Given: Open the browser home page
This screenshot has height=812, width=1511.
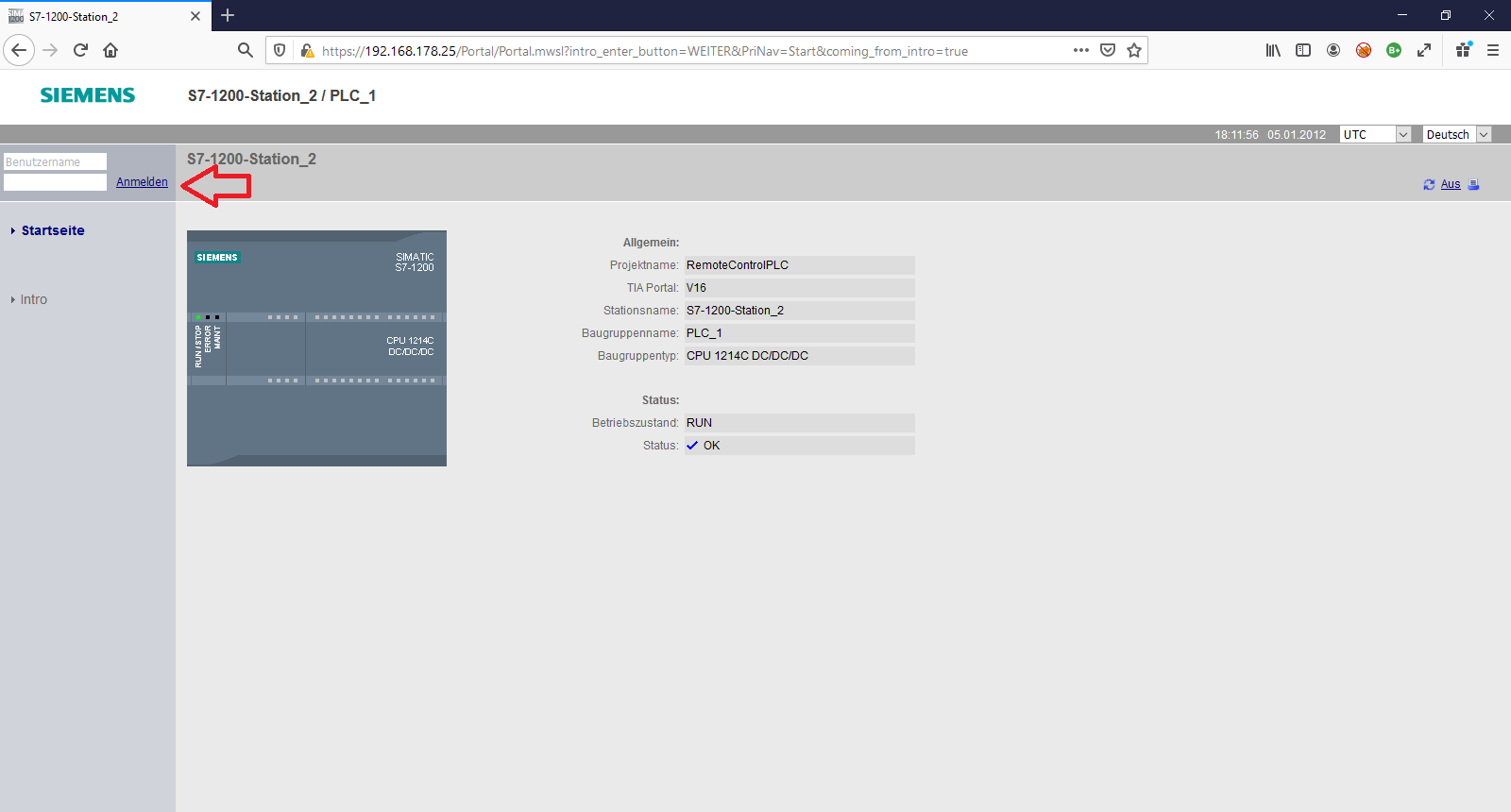Looking at the screenshot, I should pos(110,50).
